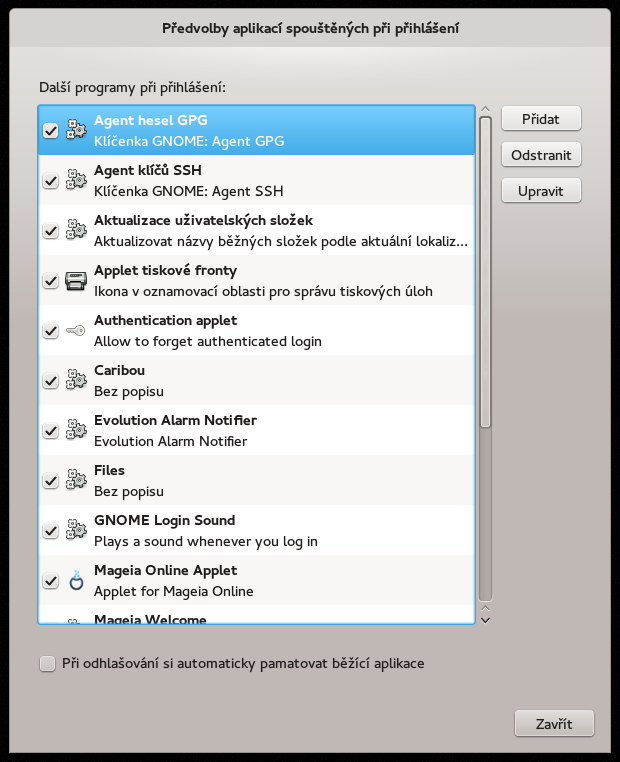Click the vertical scrollbar handle of program list
Screen dimensions: 620x762
pos(485,270)
